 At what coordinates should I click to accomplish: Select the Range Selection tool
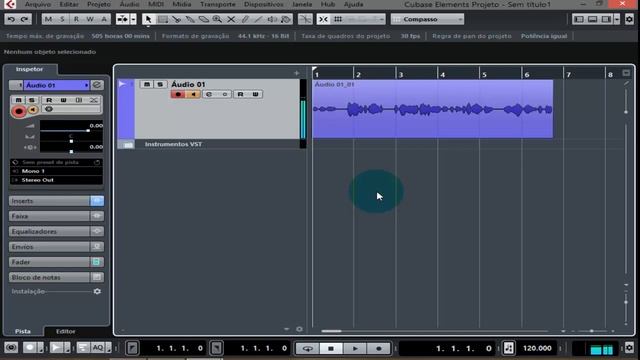click(162, 19)
